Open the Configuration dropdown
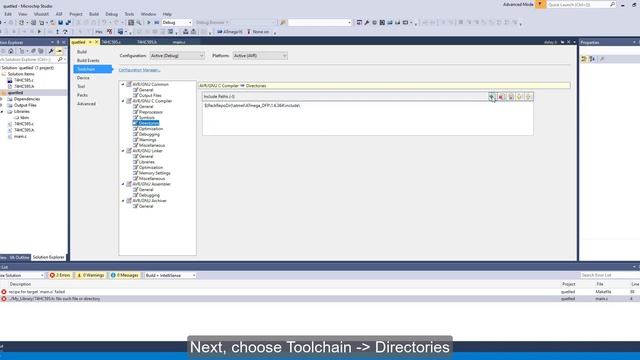 [177, 56]
